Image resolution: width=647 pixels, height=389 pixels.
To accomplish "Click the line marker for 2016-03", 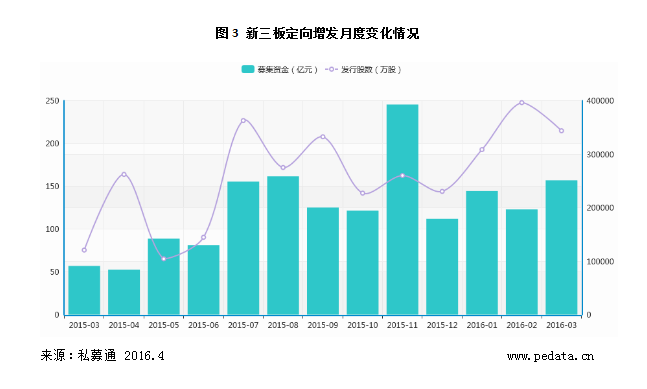I will point(561,131).
